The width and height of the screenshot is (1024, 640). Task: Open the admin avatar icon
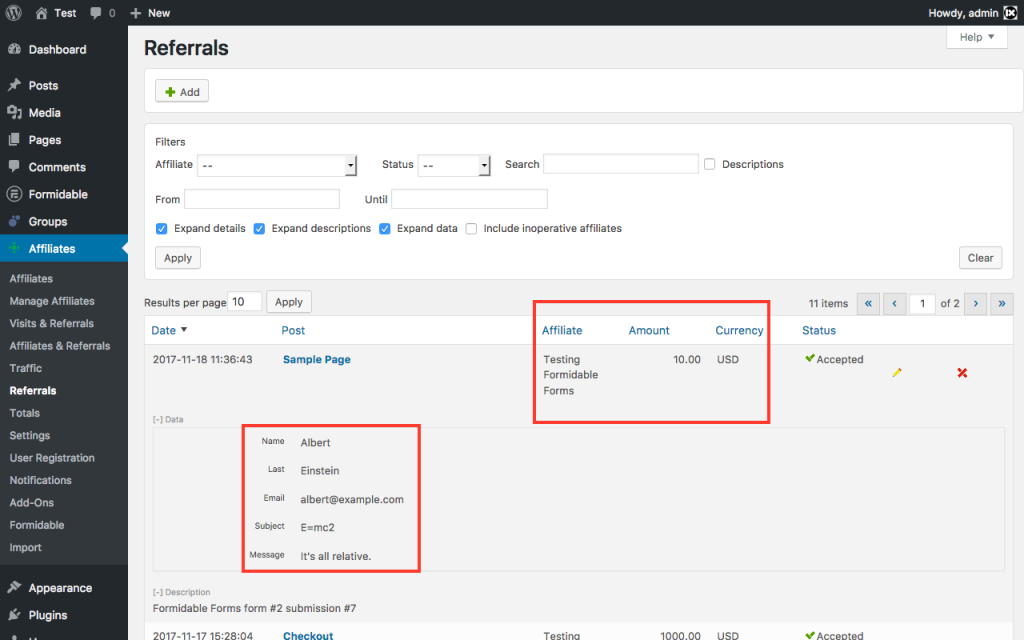[x=1009, y=13]
